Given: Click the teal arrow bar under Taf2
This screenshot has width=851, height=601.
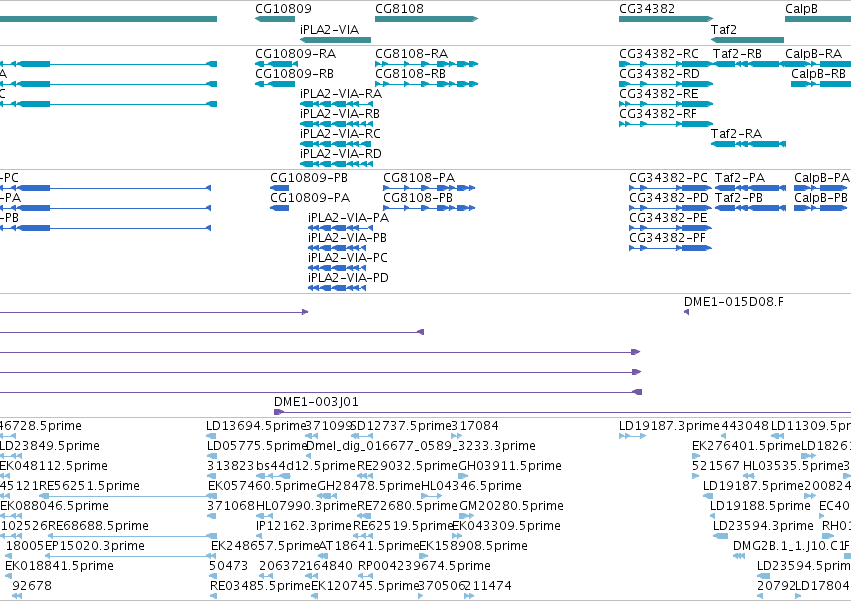Looking at the screenshot, I should [x=747, y=40].
